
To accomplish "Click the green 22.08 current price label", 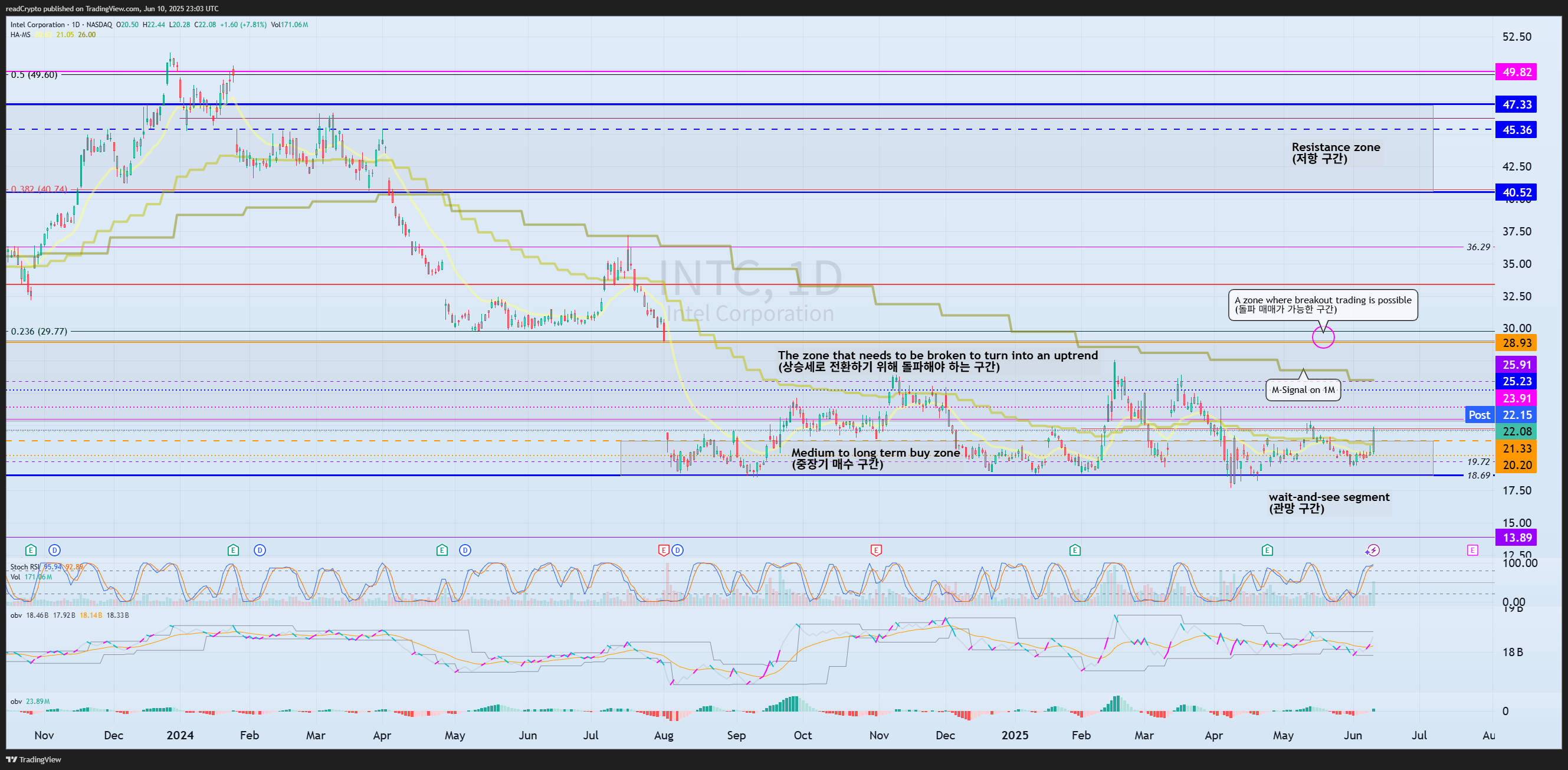I will (1515, 431).
